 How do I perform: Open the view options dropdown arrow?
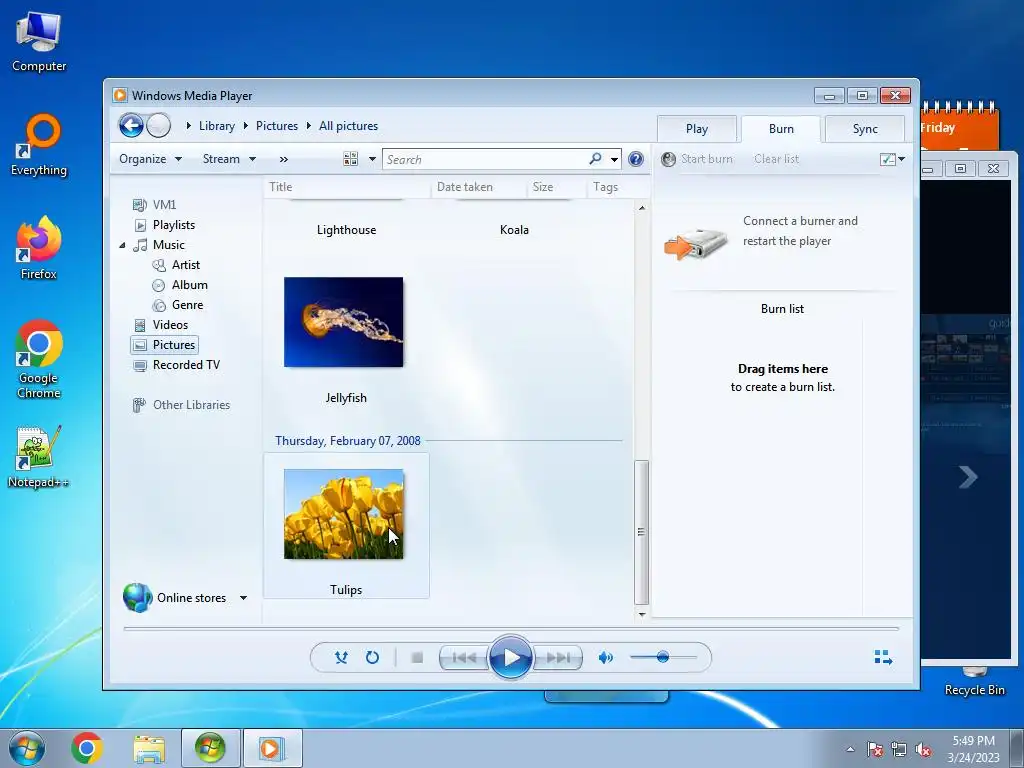372,159
